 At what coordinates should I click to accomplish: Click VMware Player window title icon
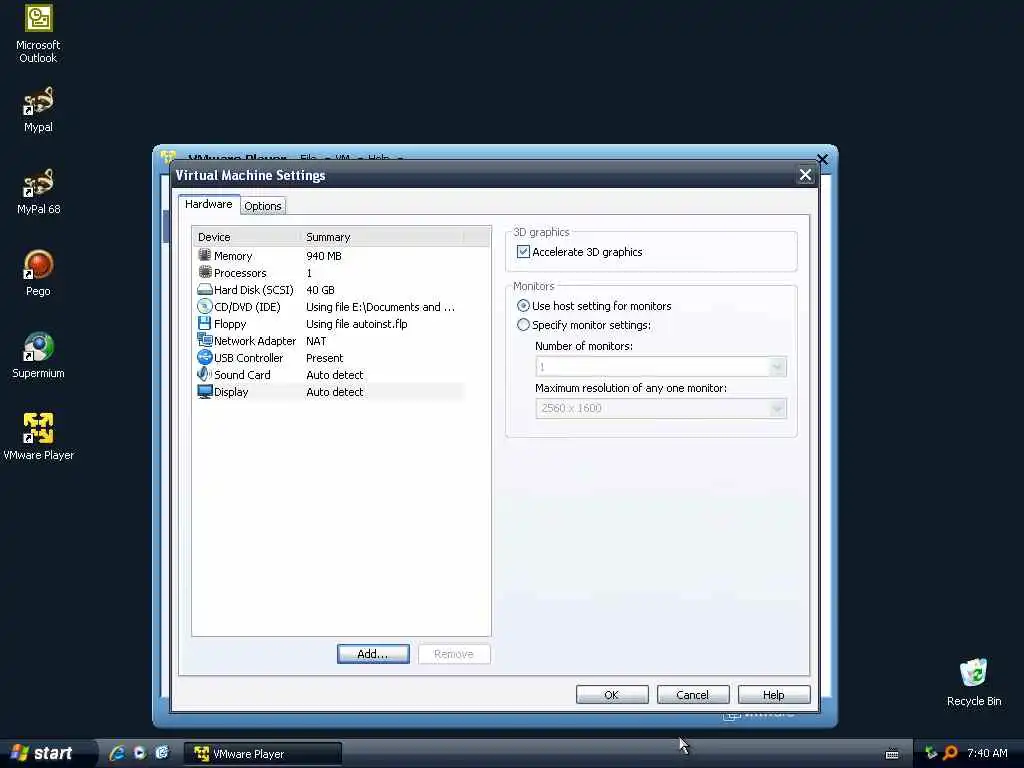(x=168, y=157)
